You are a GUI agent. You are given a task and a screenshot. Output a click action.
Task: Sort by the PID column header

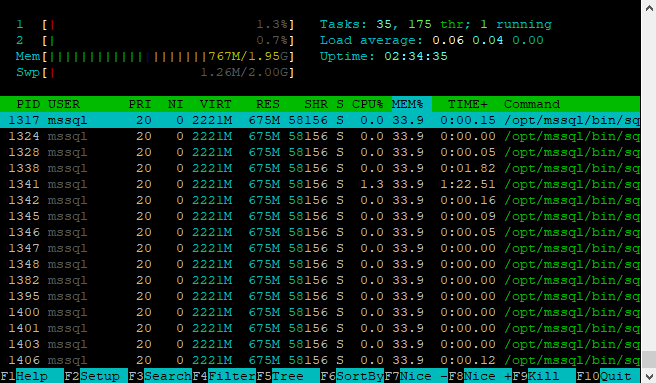(x=28, y=104)
